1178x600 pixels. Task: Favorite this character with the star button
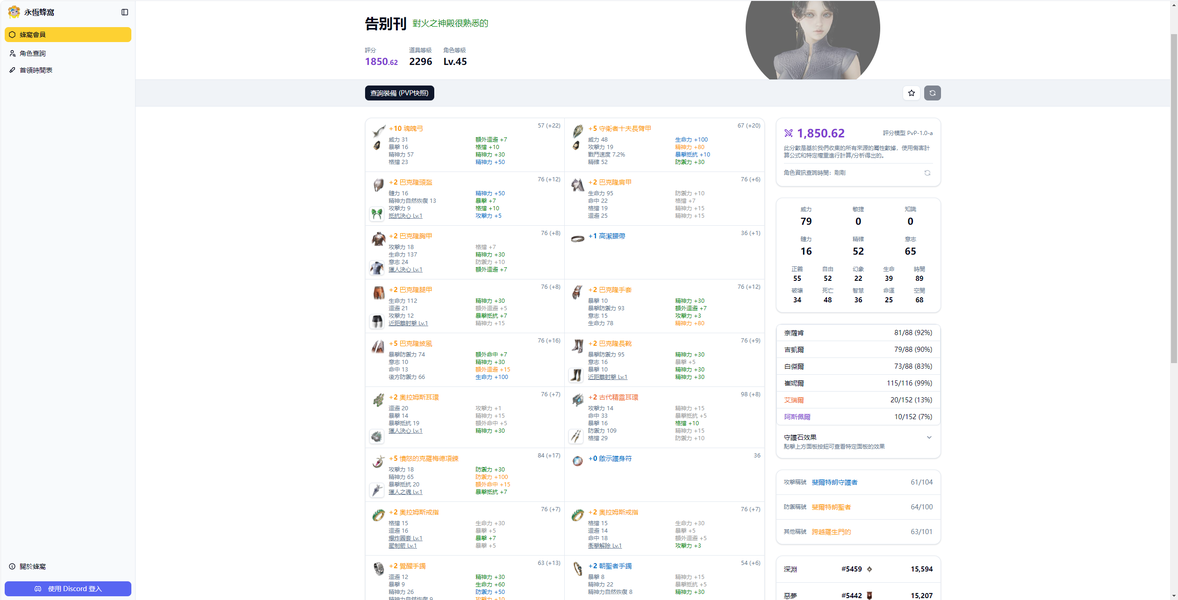tap(911, 93)
